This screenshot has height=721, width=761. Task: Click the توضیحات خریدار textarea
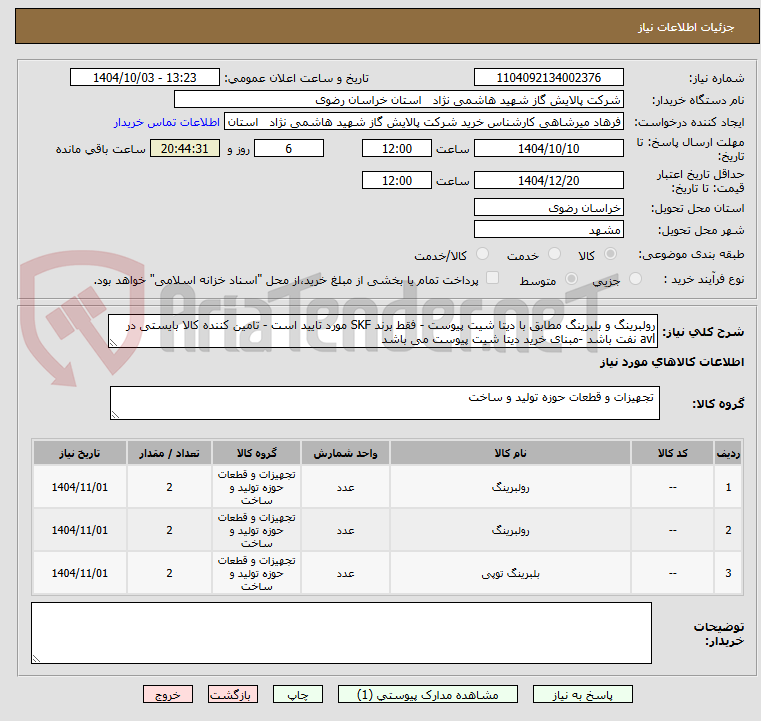pyautogui.click(x=341, y=633)
